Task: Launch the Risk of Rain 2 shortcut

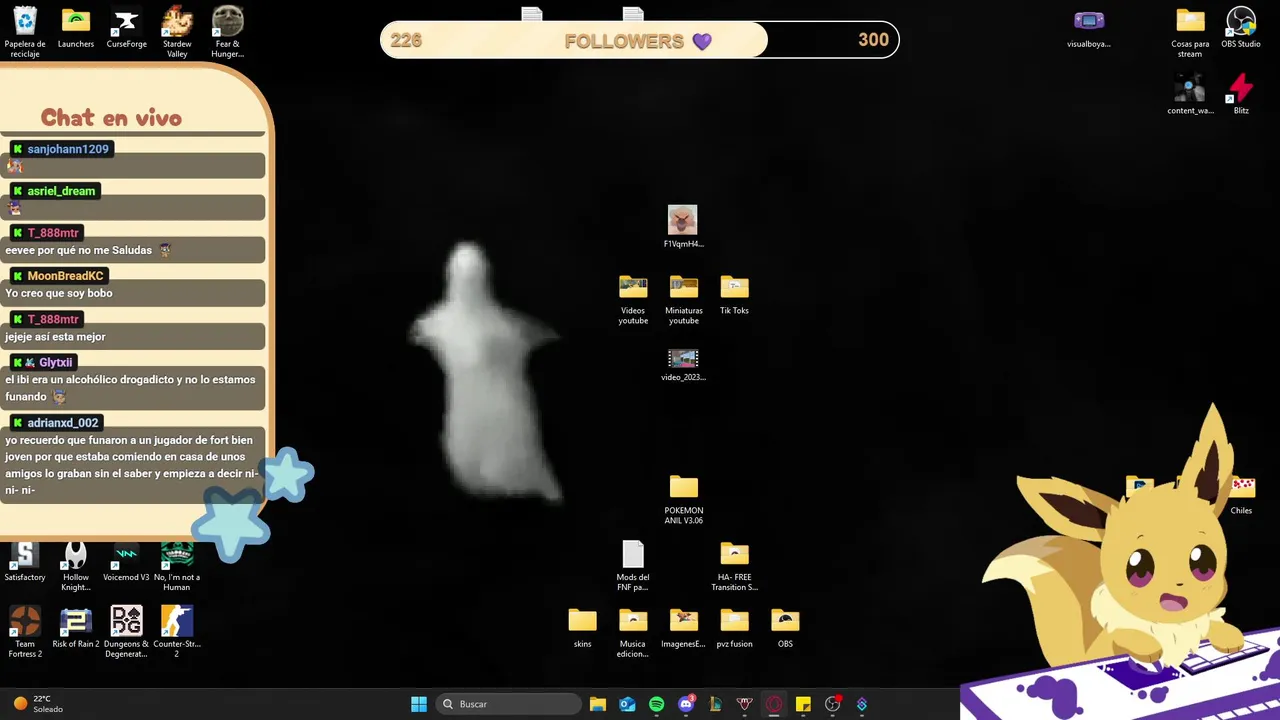Action: click(x=76, y=628)
